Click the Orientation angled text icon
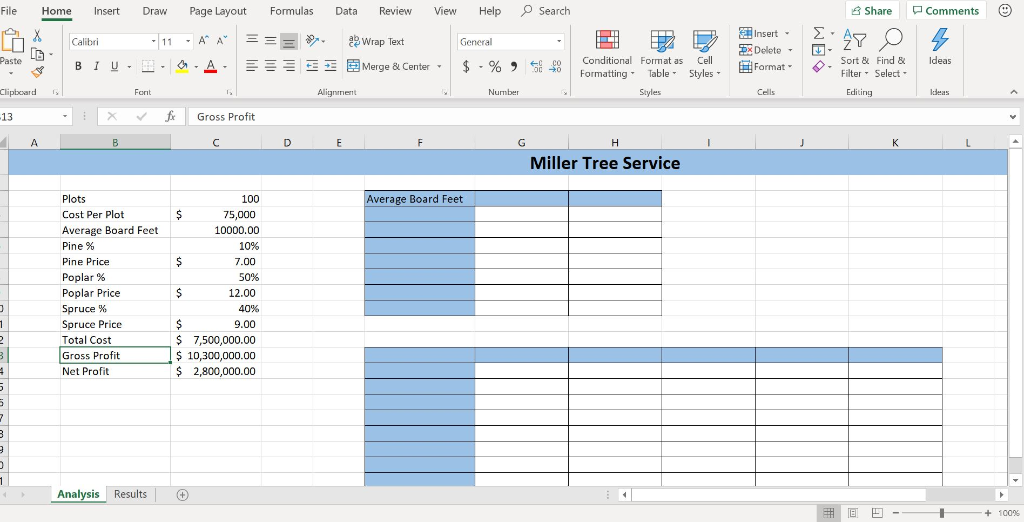The image size is (1024, 522). [312, 41]
